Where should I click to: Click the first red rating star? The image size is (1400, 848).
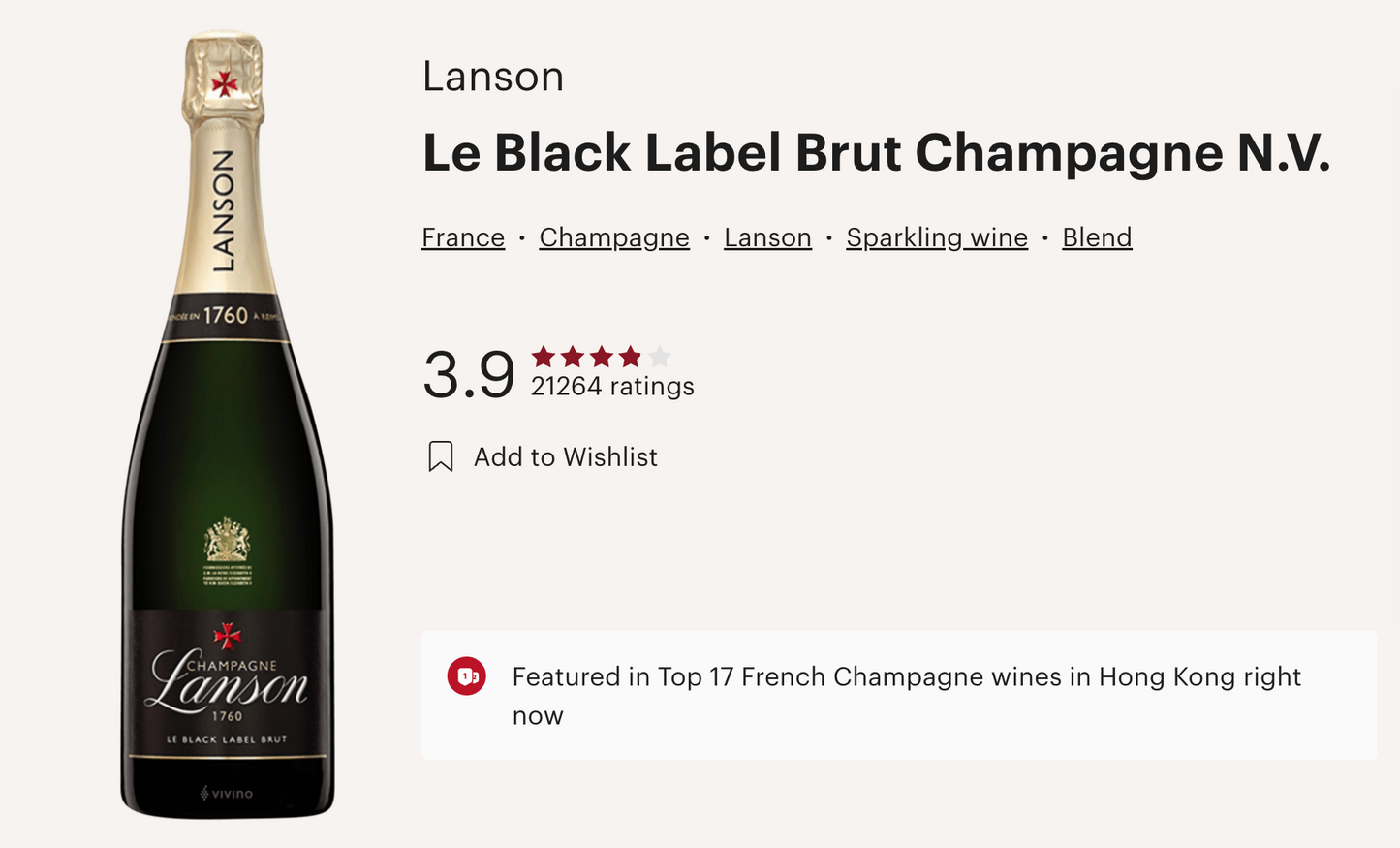544,357
